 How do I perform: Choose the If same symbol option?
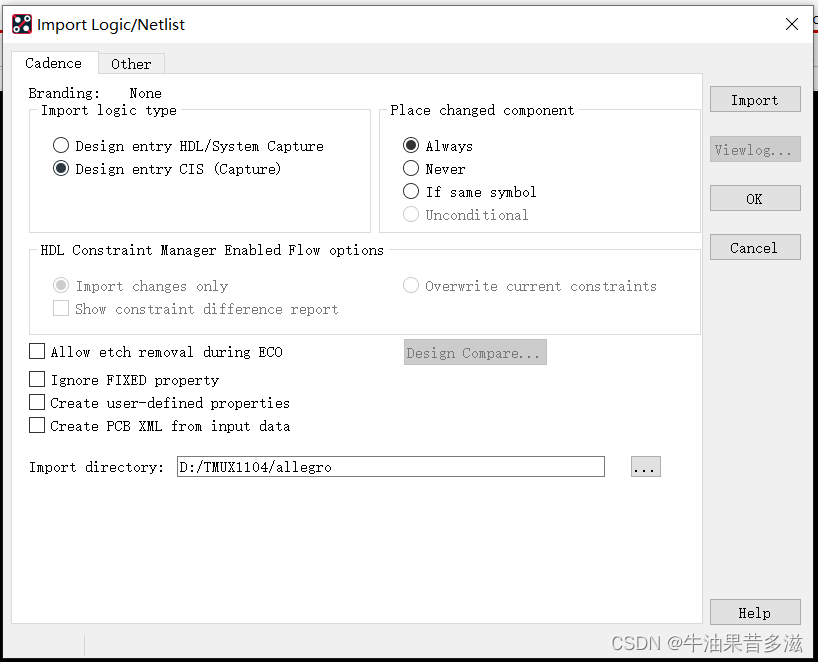click(x=411, y=192)
